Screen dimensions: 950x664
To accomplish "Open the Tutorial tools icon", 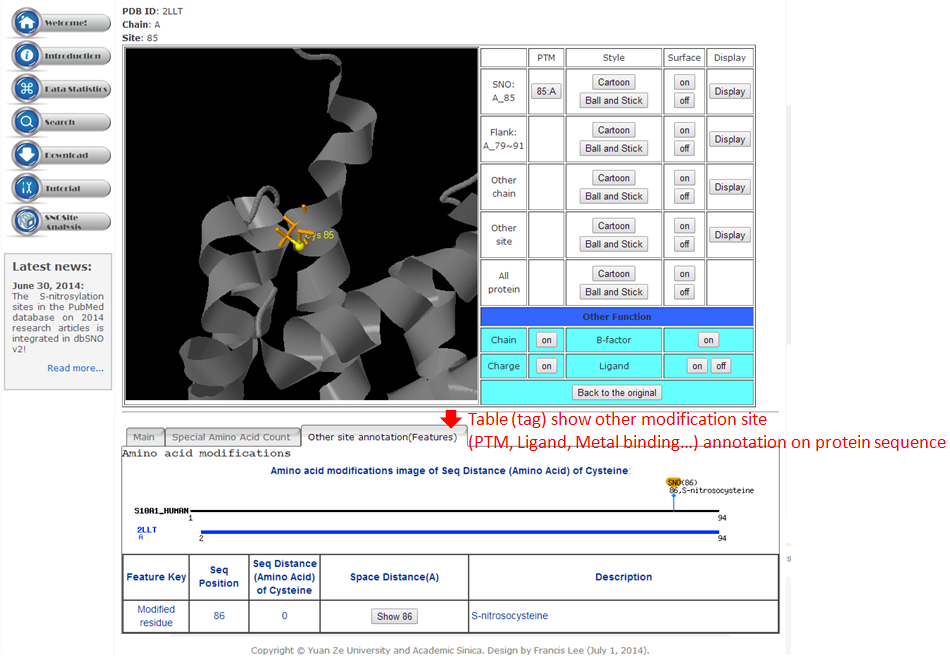I will [x=26, y=188].
